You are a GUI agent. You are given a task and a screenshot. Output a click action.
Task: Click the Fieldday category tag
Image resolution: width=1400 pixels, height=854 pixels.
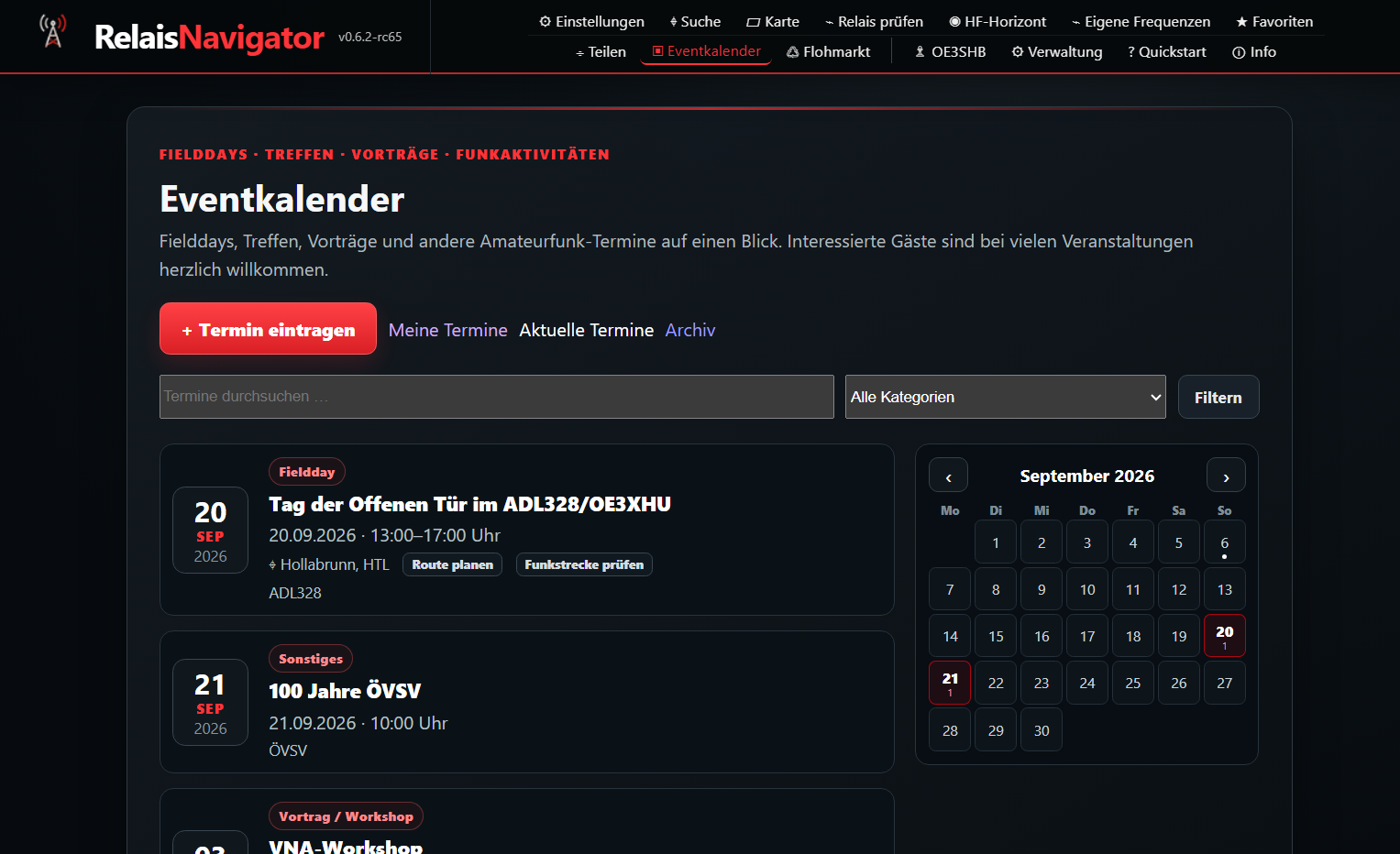pyautogui.click(x=307, y=472)
